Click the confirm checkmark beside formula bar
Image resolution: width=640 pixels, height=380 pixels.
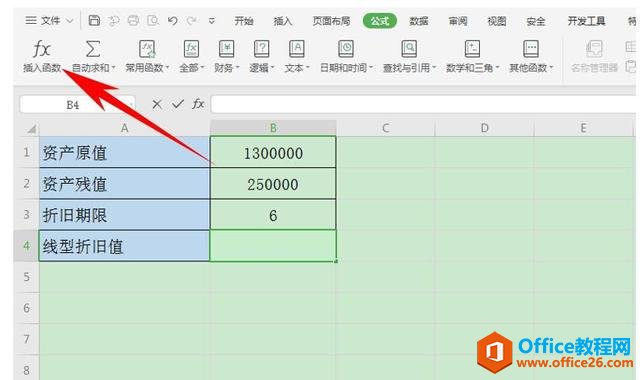pos(178,104)
